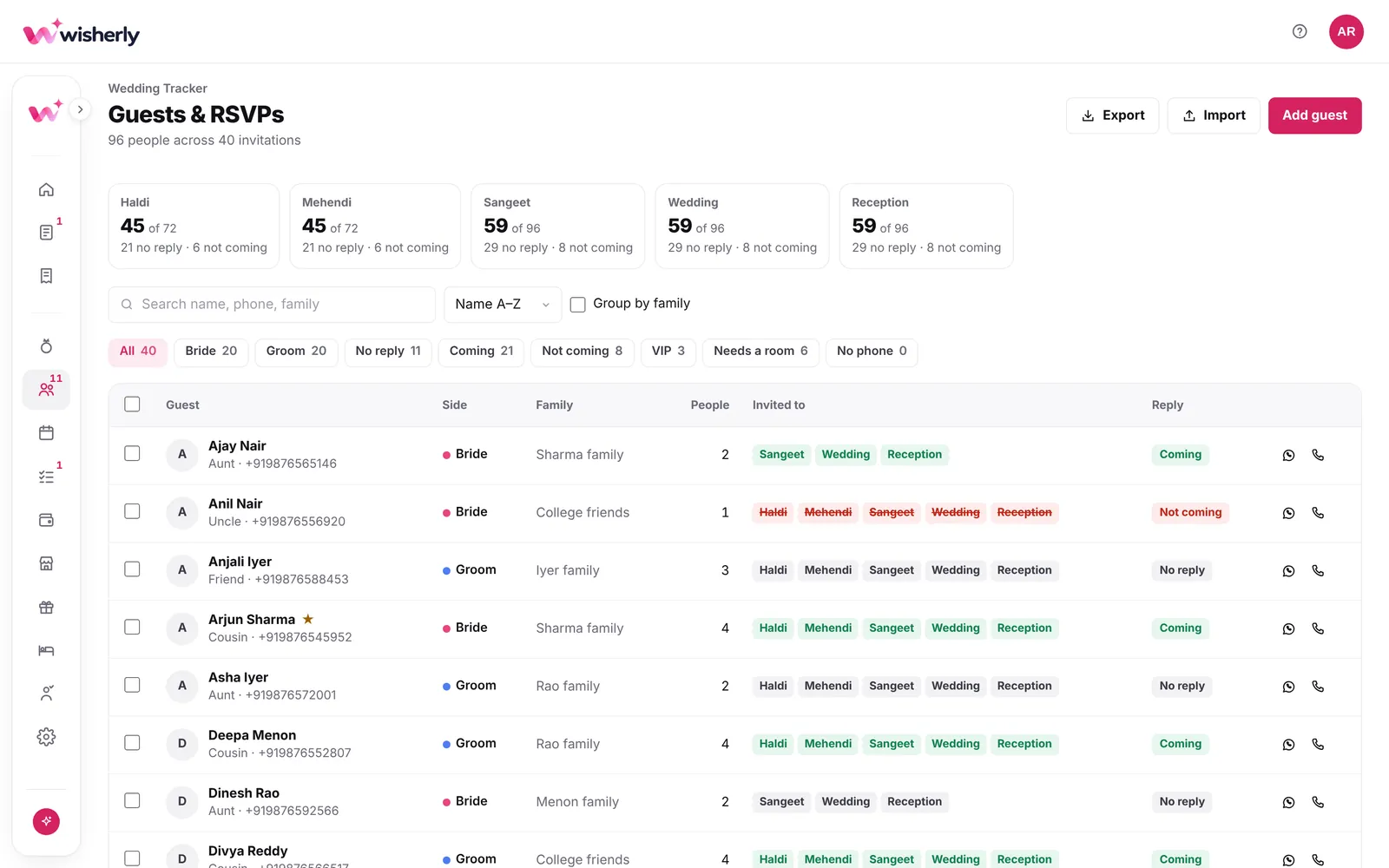Toggle Wedding invite for Dinesh Rao
The height and width of the screenshot is (868, 1389).
pos(846,802)
